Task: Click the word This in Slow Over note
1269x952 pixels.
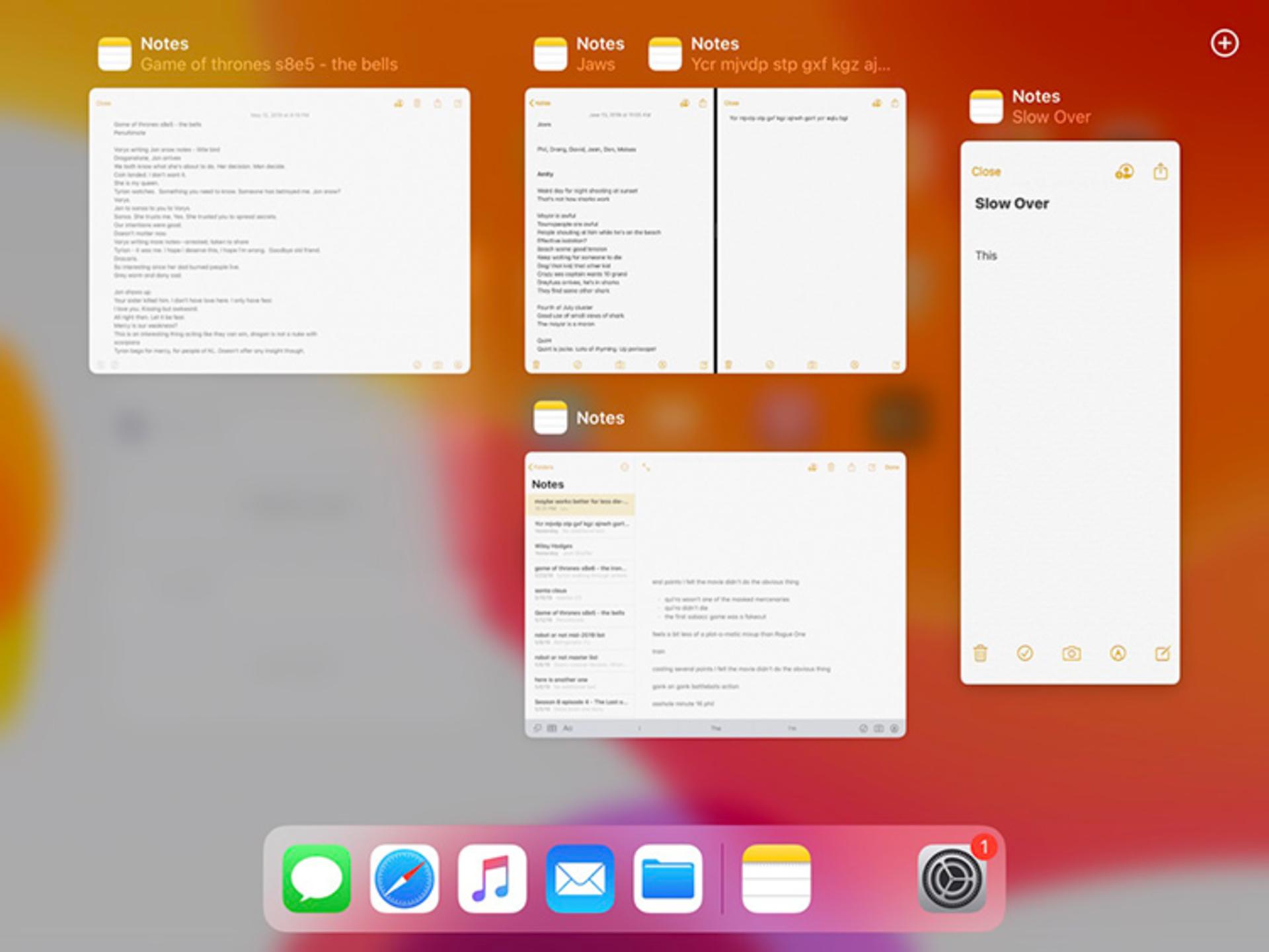Action: 985,256
